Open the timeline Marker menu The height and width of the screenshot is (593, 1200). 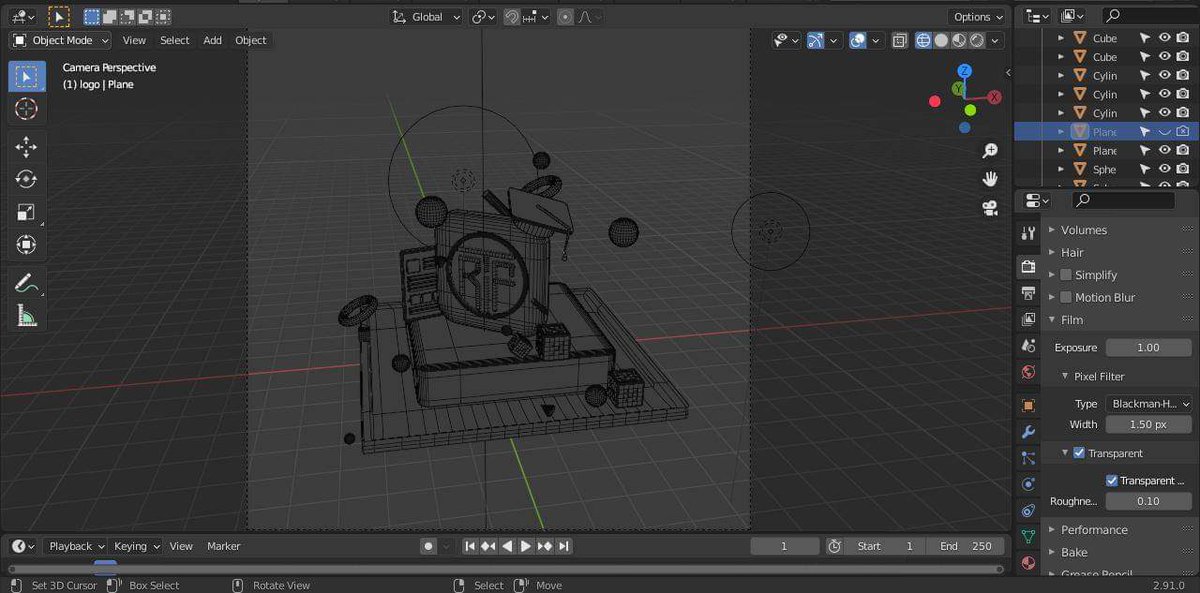pyautogui.click(x=224, y=546)
